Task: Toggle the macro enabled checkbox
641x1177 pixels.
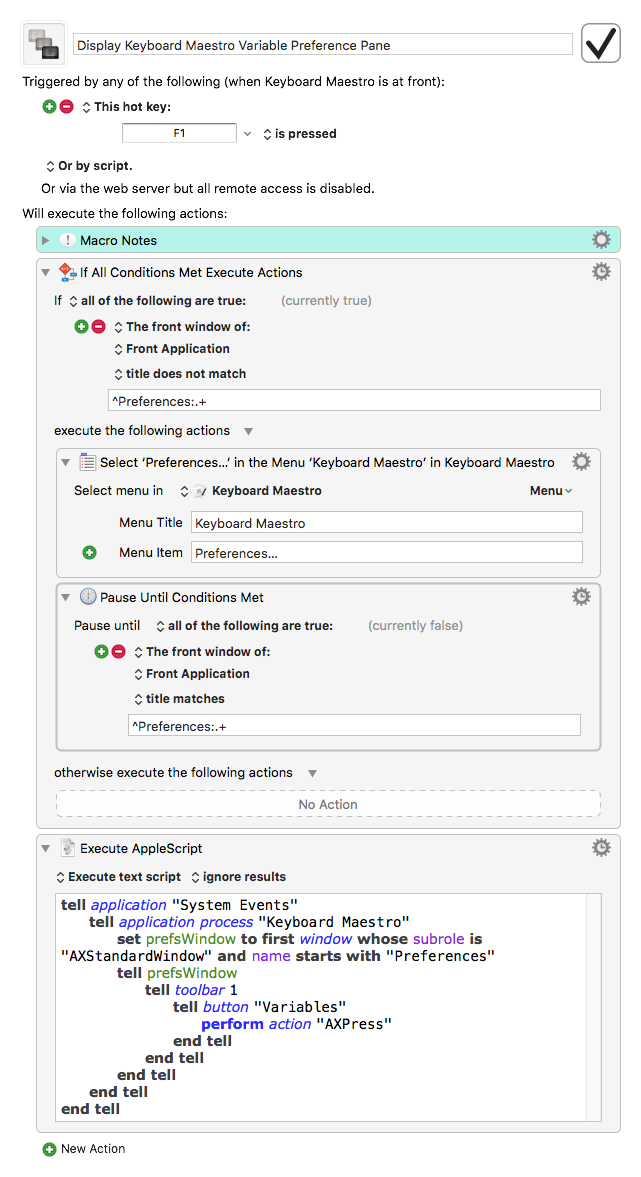Action: click(x=600, y=43)
